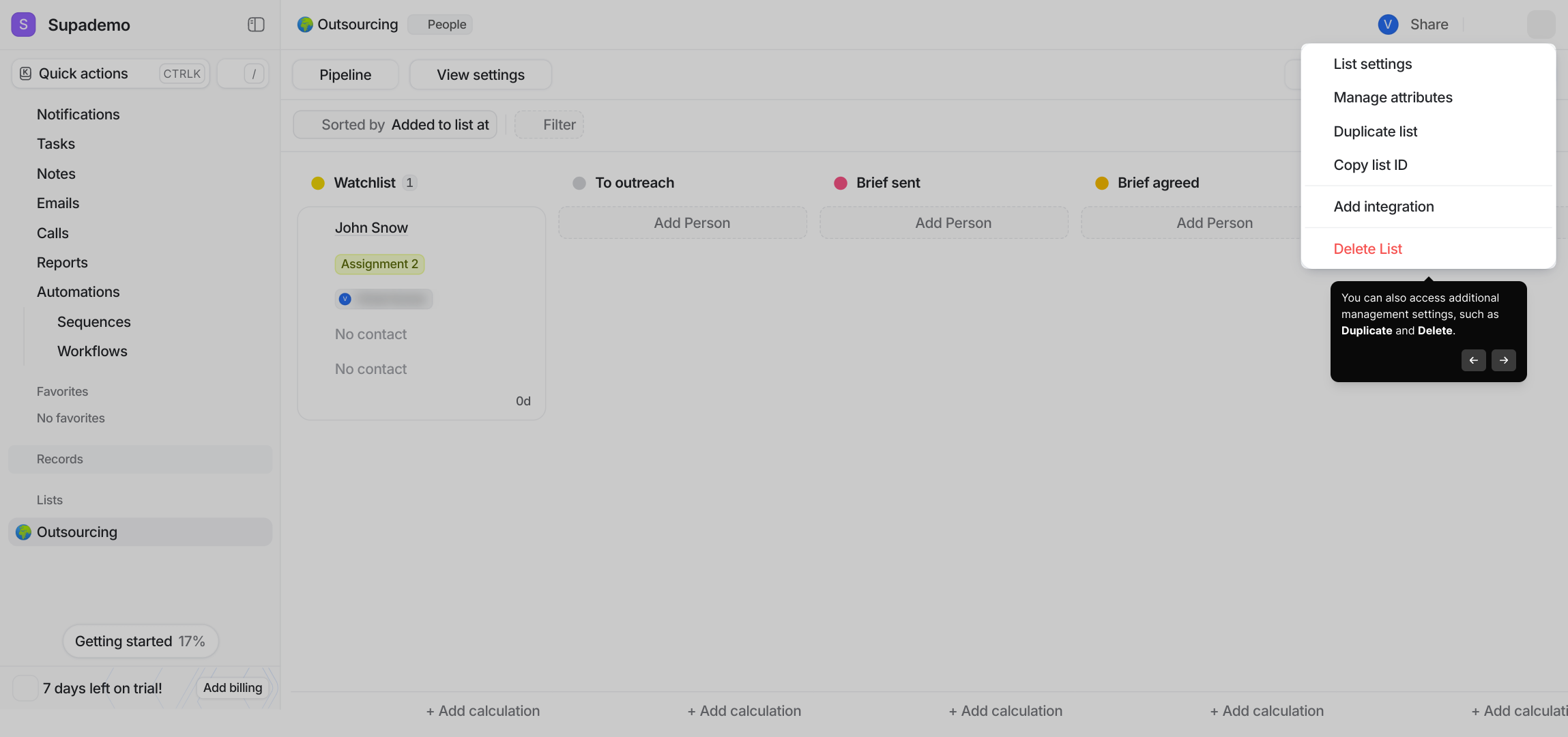Click the Supademo workspace logo
The width and height of the screenshot is (1568, 737).
pos(23,25)
